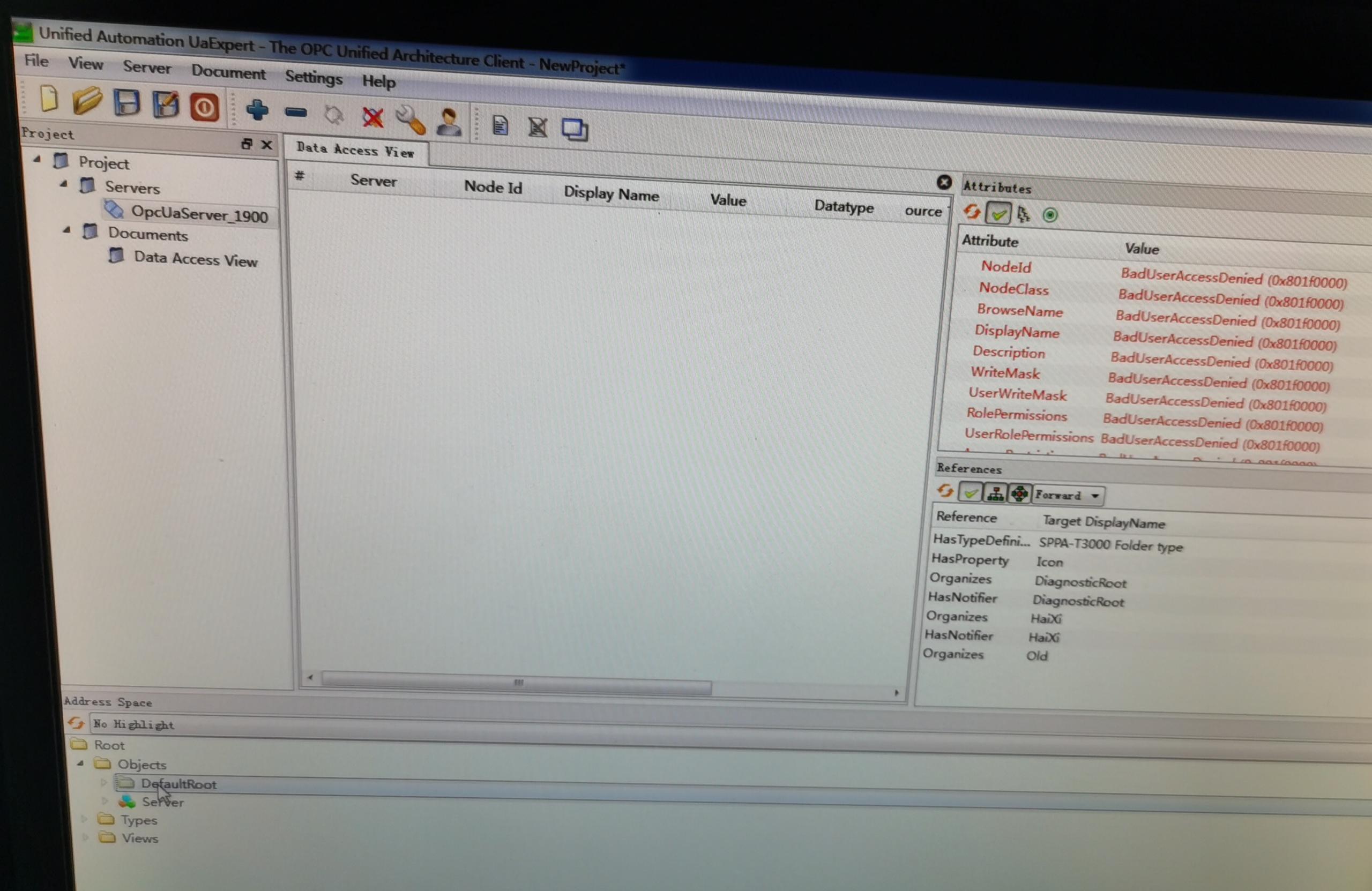1372x891 pixels.
Task: Enable highlight mode with the green target icon
Action: (x=1050, y=215)
